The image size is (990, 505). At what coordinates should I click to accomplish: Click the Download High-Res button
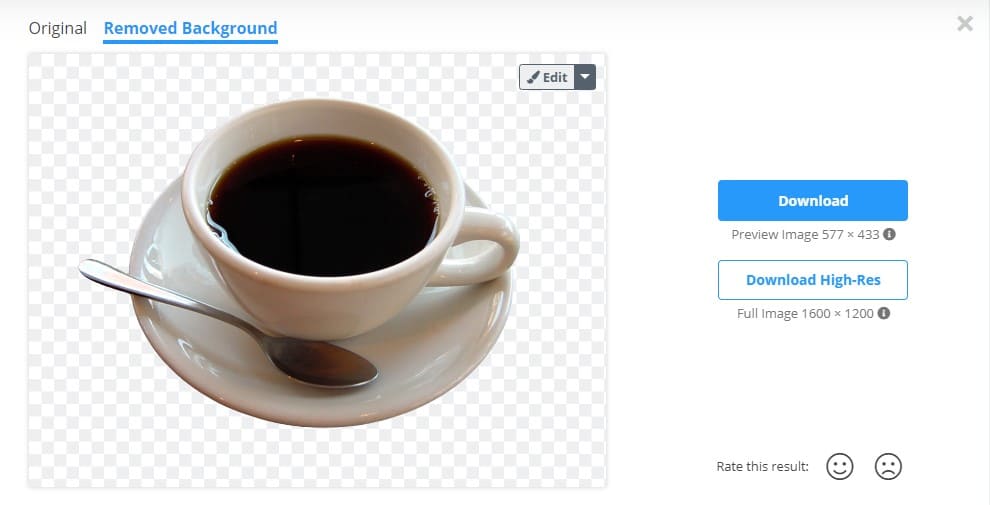point(813,280)
